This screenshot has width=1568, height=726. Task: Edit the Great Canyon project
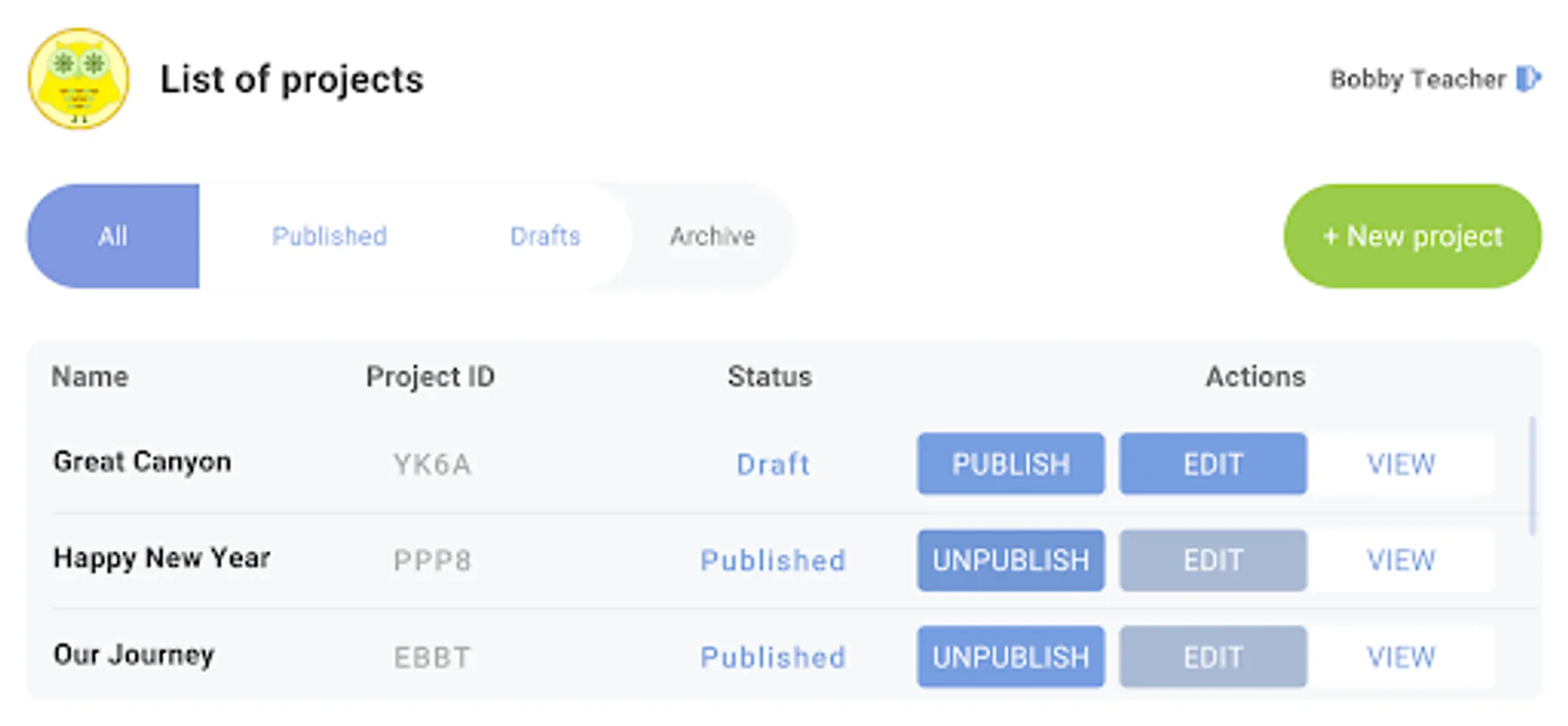(x=1212, y=464)
